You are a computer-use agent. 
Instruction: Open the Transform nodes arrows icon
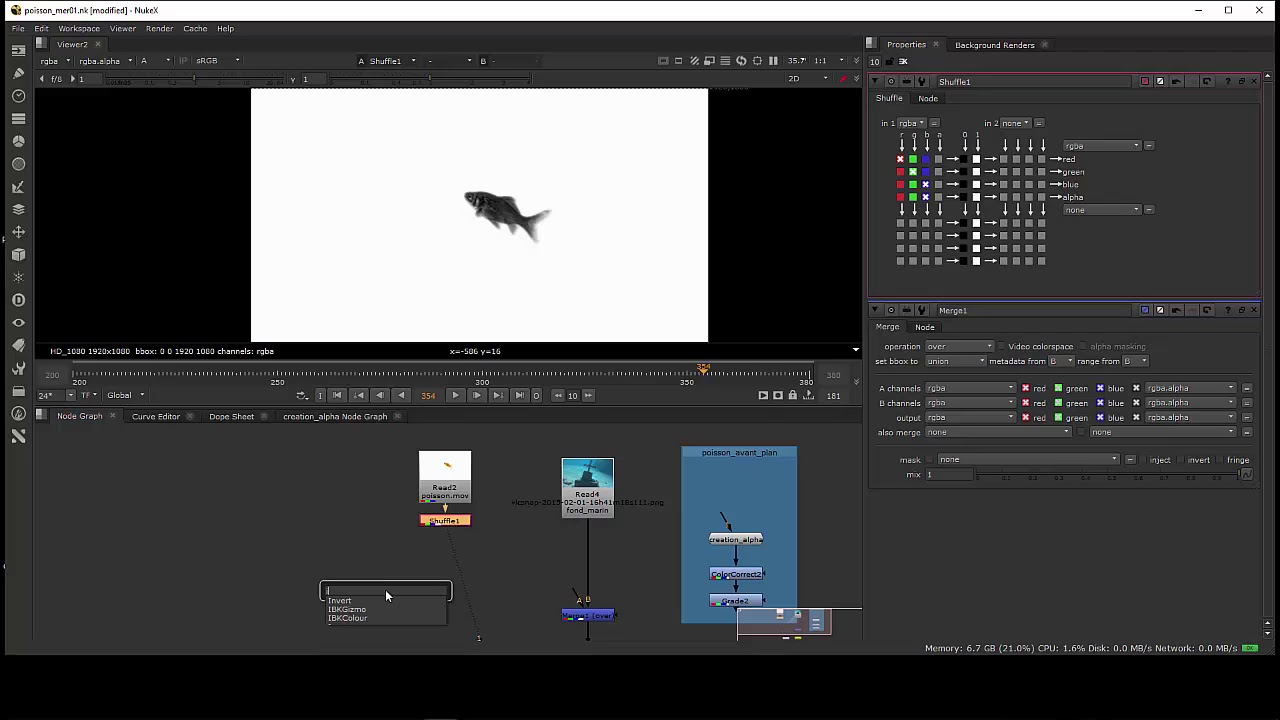click(x=18, y=232)
